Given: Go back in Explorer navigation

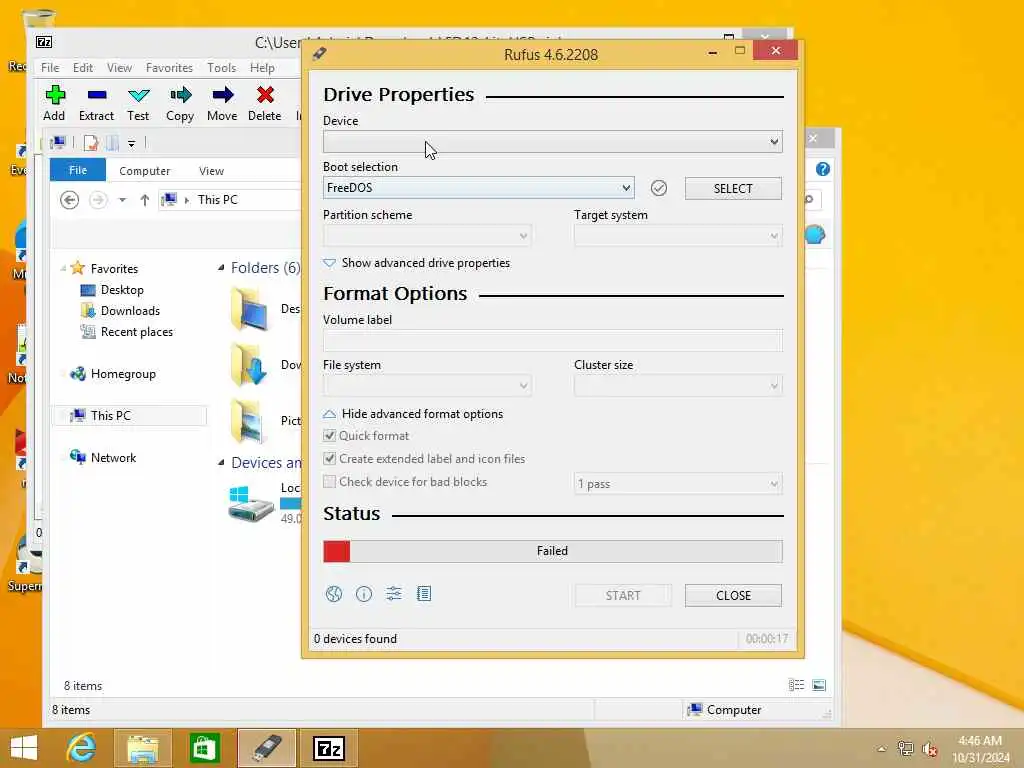Looking at the screenshot, I should click(x=69, y=200).
